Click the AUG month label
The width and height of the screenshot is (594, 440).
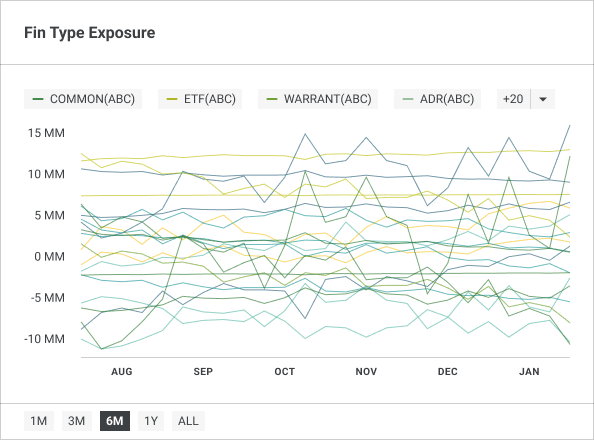(x=122, y=371)
